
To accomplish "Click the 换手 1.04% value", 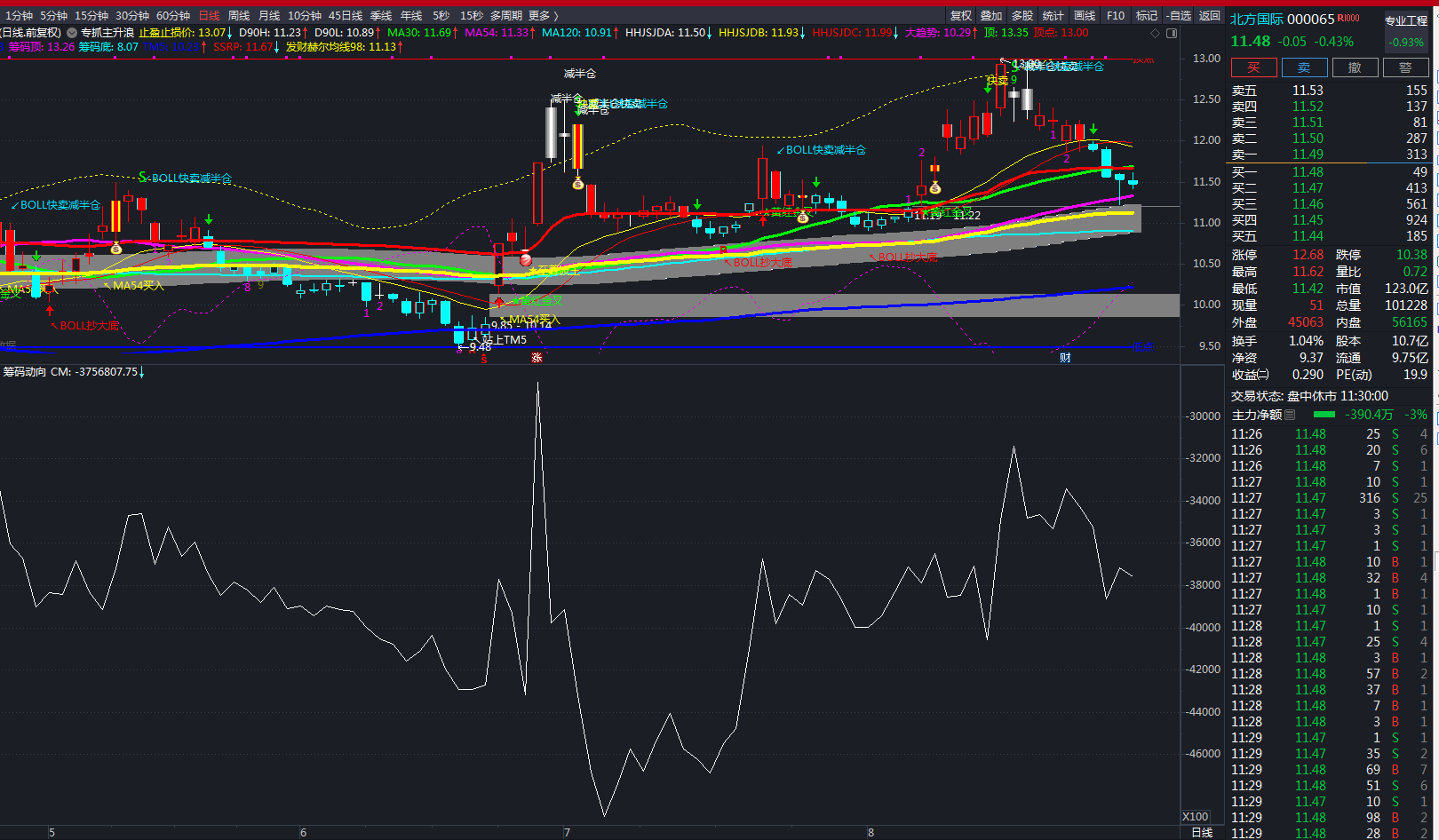I will pyautogui.click(x=1306, y=341).
